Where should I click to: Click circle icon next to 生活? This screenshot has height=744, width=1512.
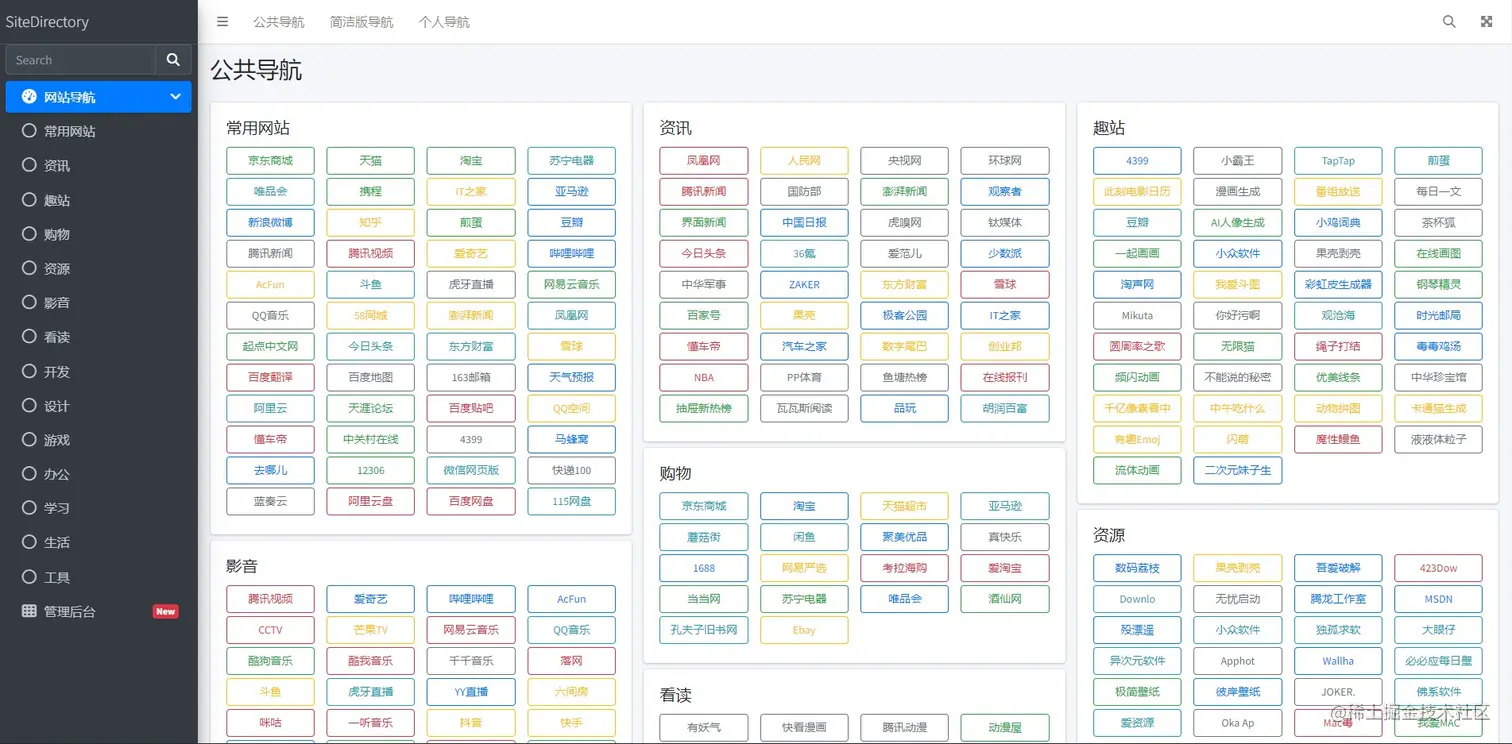point(29,542)
